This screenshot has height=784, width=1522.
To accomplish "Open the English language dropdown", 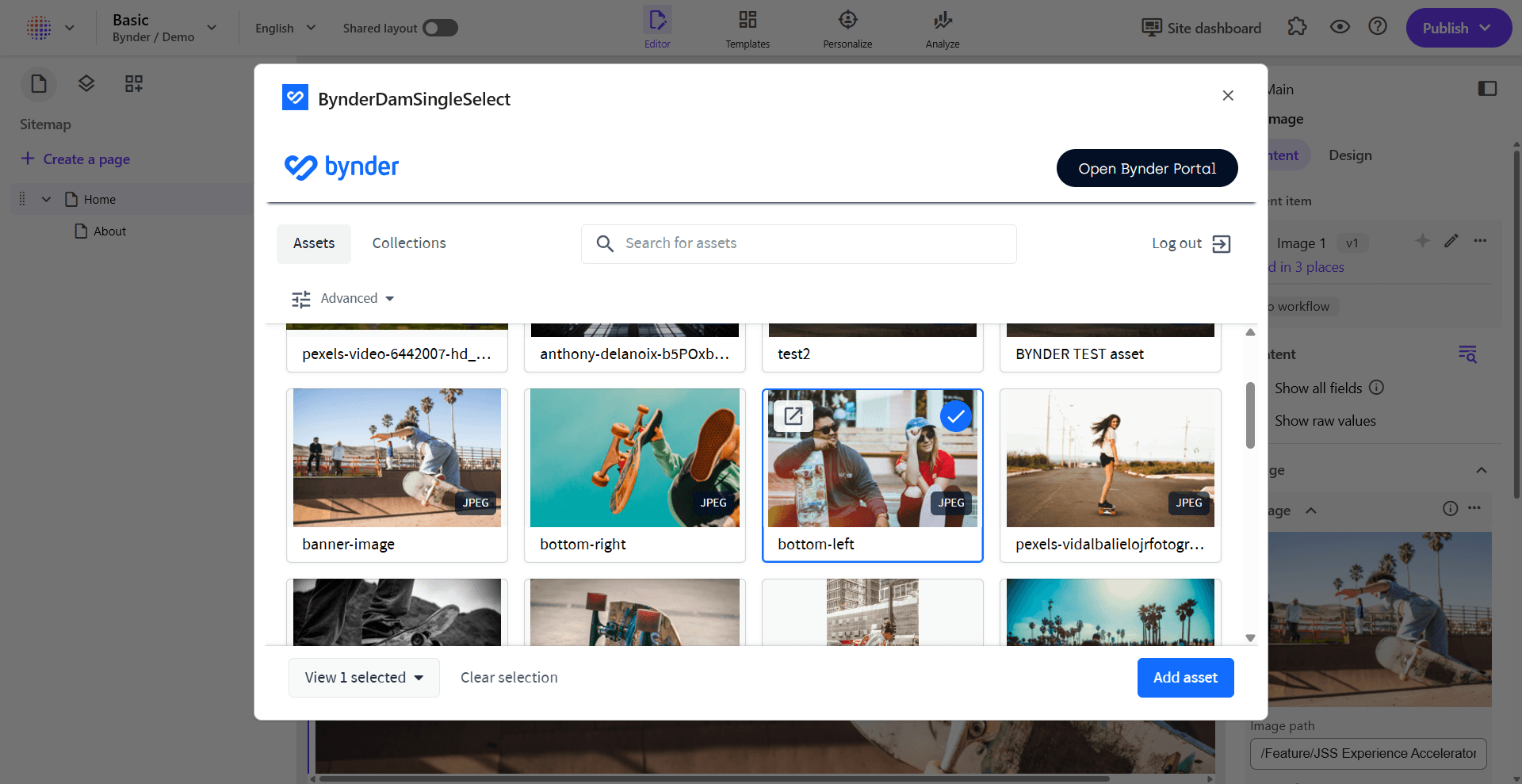I will click(x=285, y=29).
